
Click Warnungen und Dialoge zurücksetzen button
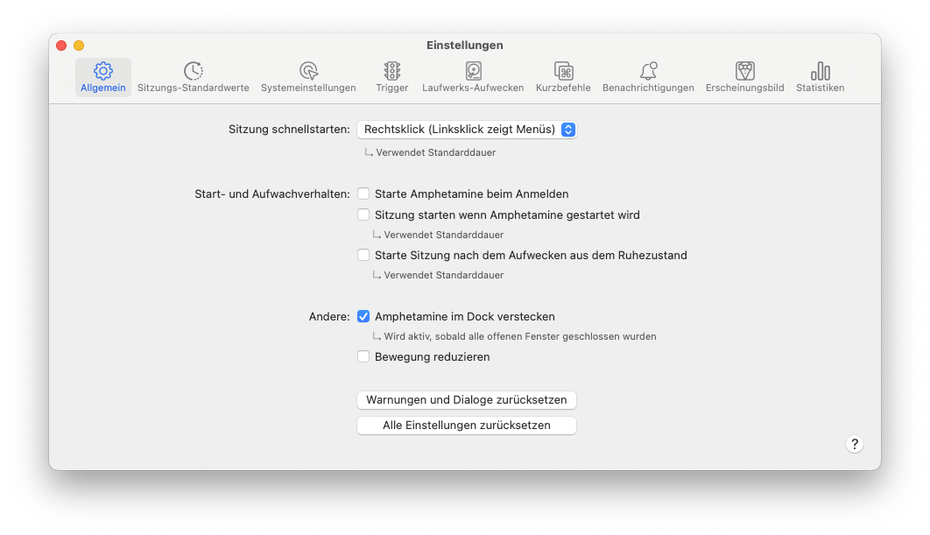point(466,400)
